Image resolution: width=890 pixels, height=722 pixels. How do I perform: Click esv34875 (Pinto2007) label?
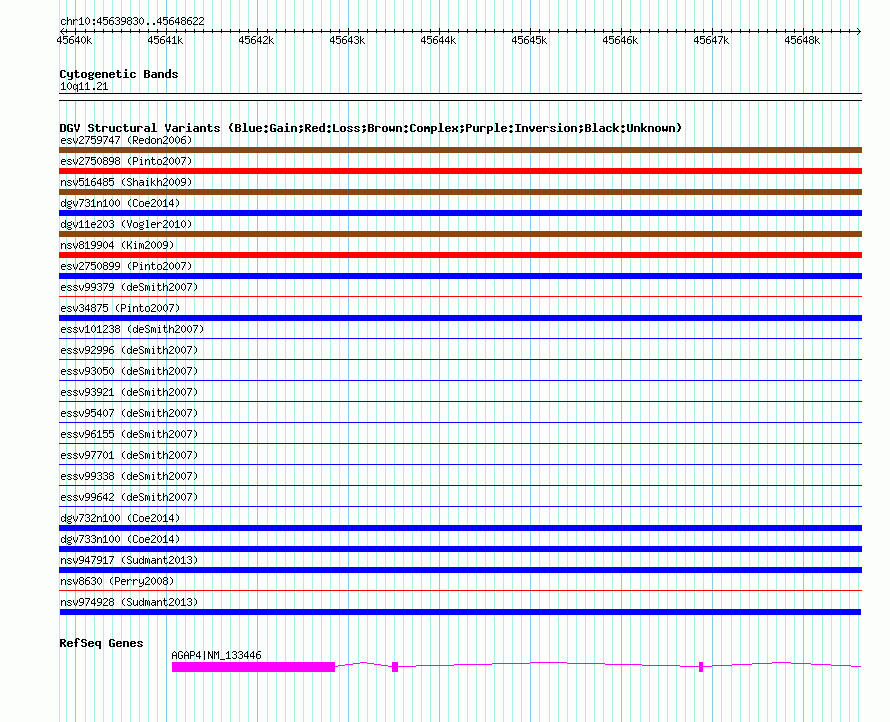pyautogui.click(x=120, y=308)
